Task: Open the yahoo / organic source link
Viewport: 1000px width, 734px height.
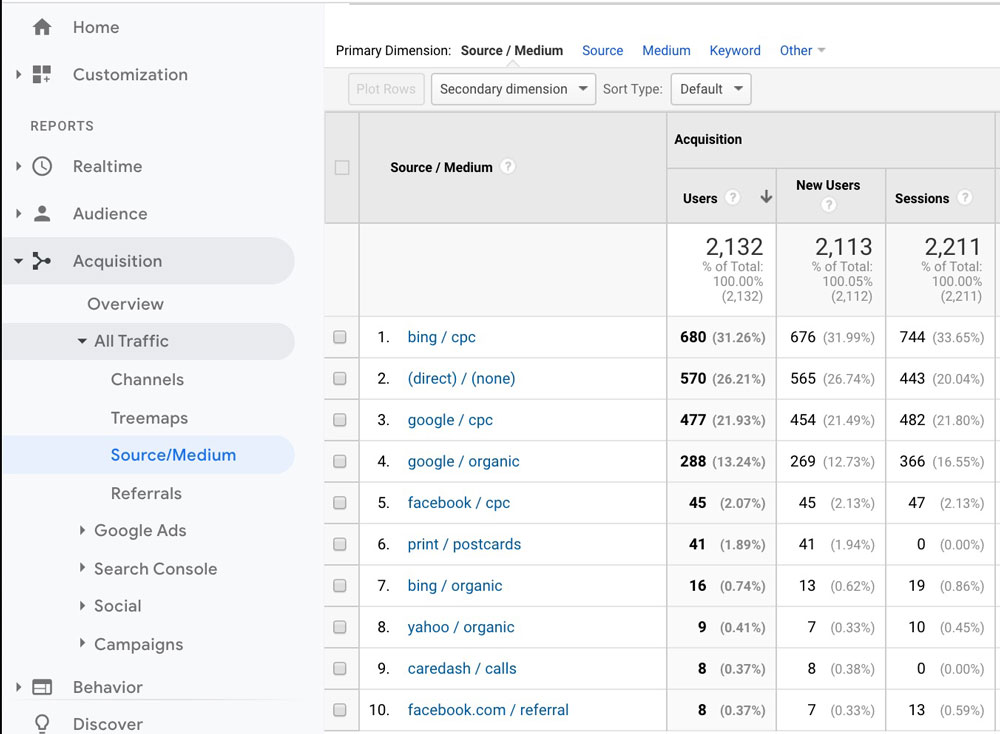Action: 461,627
